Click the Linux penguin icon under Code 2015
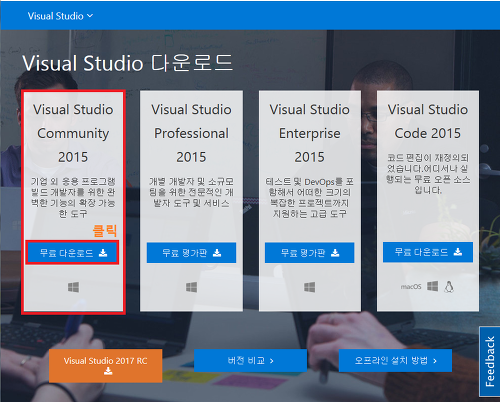Image resolution: width=500 pixels, height=402 pixels. pos(449,286)
